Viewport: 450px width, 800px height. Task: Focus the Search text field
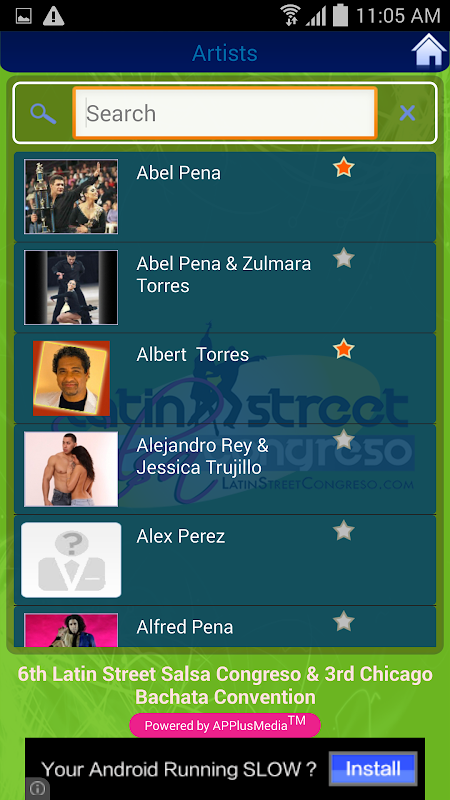pos(225,113)
